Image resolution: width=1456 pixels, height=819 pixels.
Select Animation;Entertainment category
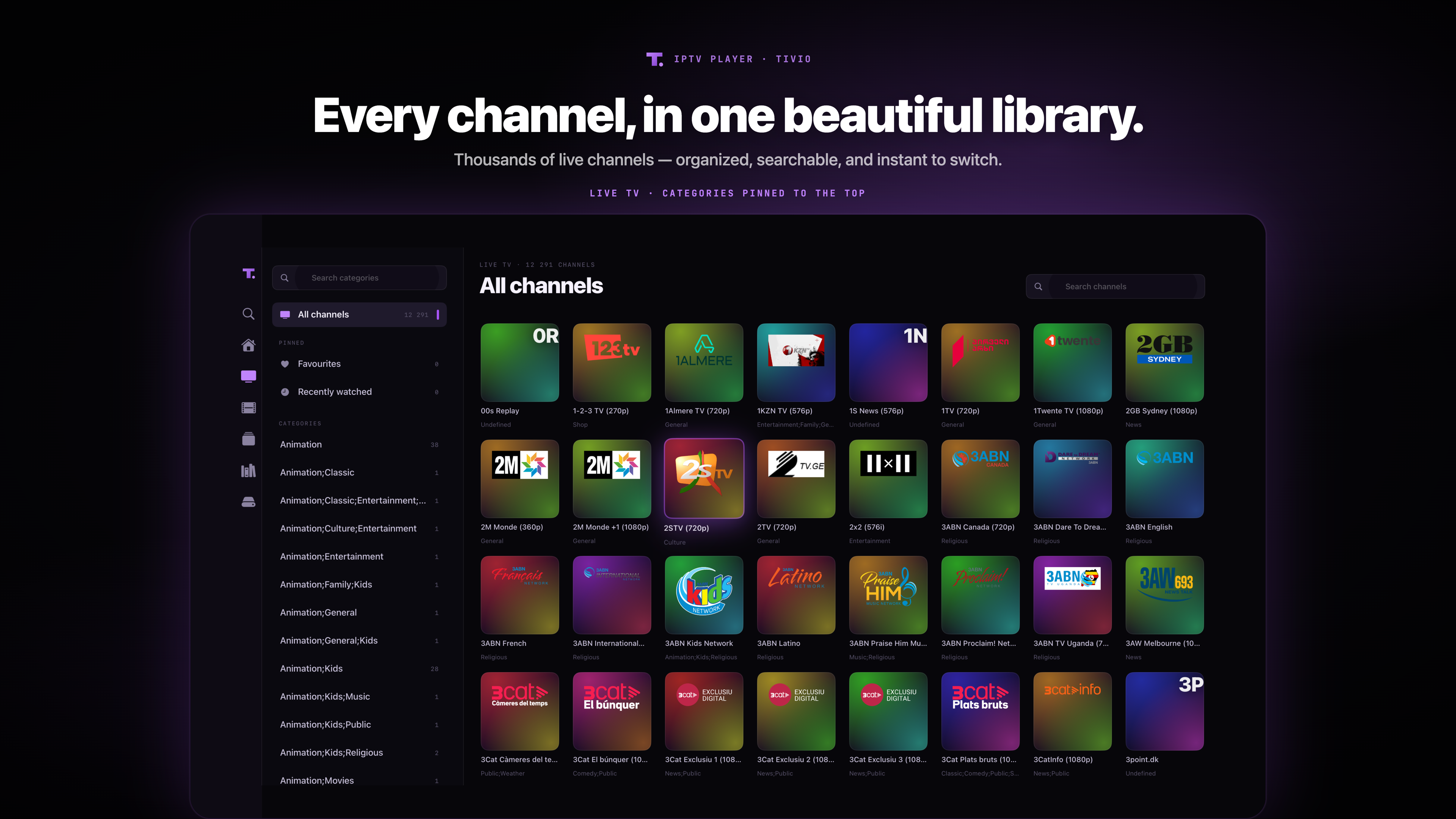coord(359,556)
